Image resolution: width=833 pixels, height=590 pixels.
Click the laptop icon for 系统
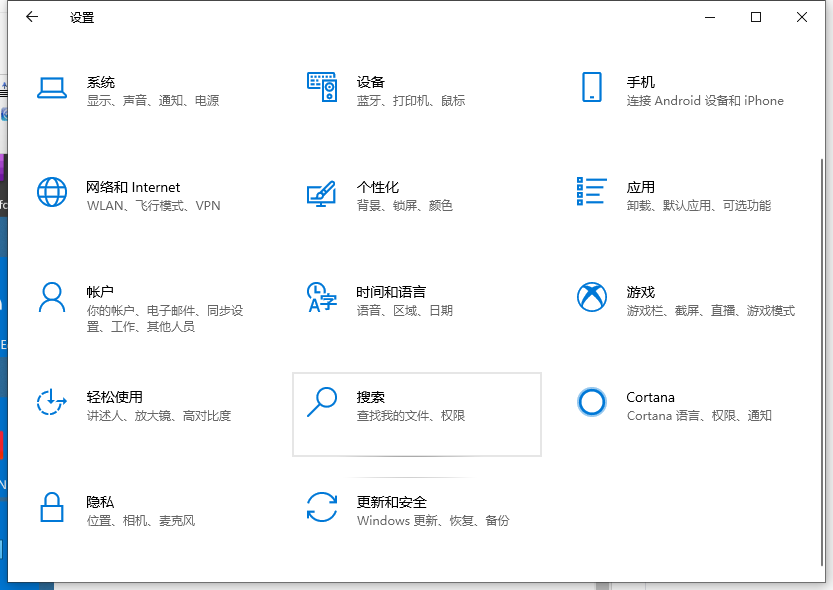pyautogui.click(x=52, y=88)
